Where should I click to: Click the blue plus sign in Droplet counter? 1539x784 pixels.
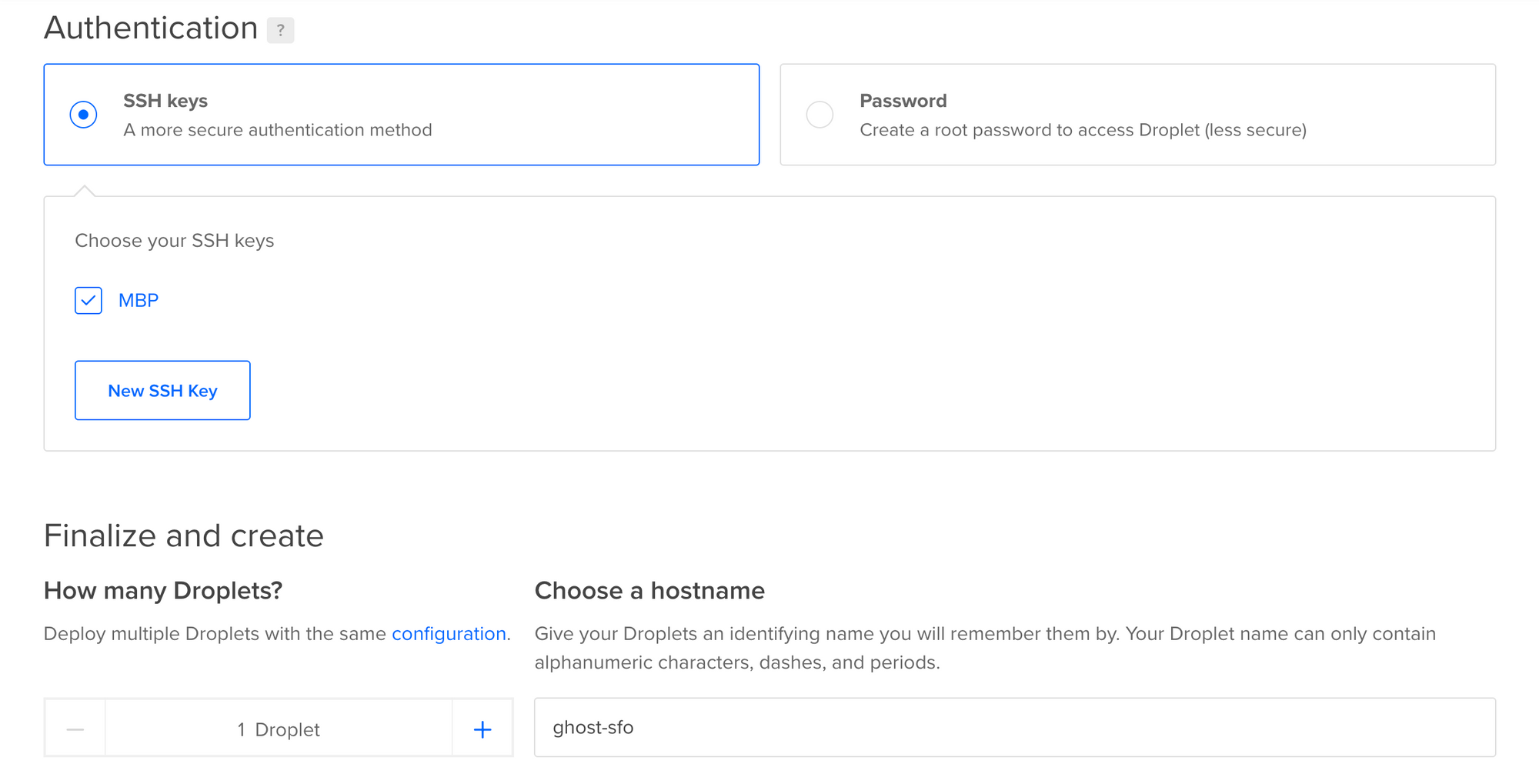pyautogui.click(x=482, y=729)
